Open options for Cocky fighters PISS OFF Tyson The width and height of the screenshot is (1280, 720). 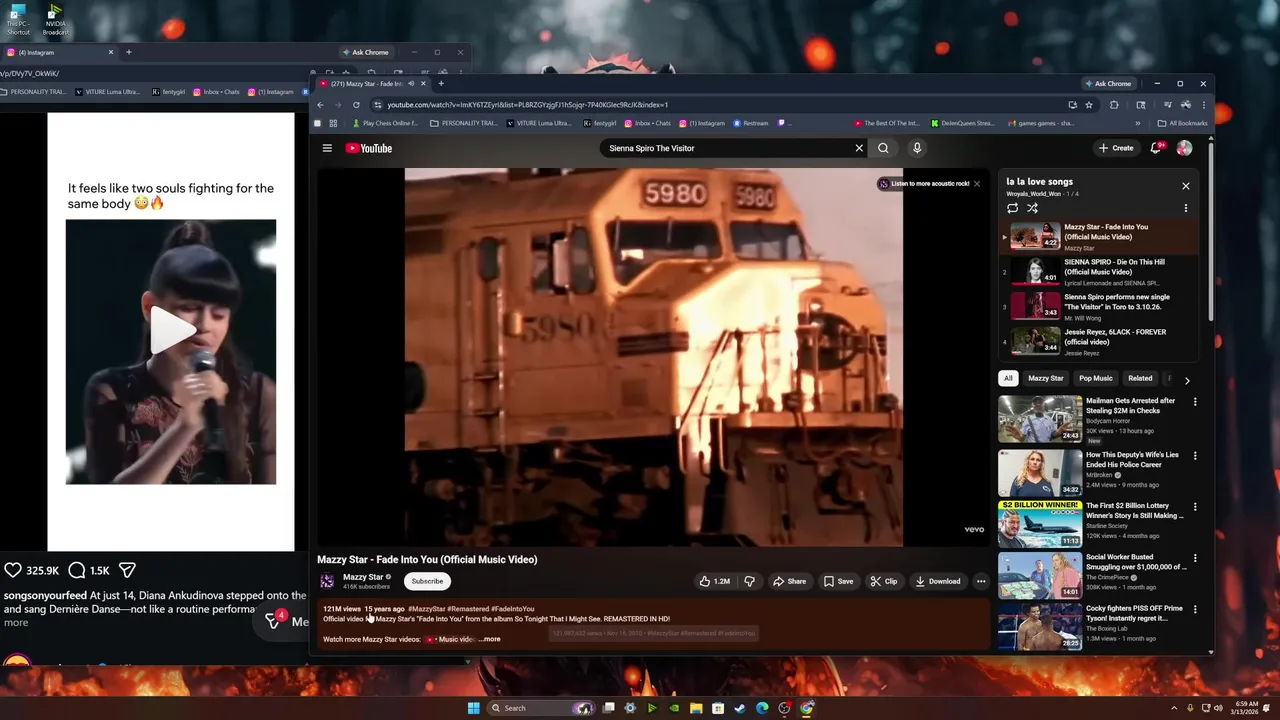coord(1195,609)
